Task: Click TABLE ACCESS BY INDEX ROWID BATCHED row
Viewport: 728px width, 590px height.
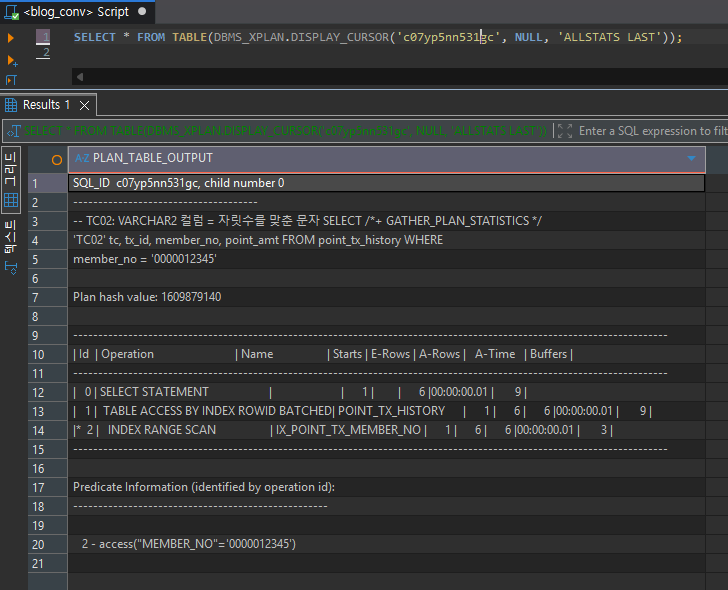Action: pyautogui.click(x=387, y=411)
